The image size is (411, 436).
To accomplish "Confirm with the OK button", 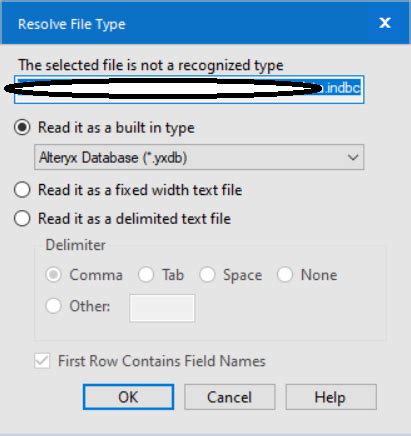I will [128, 397].
